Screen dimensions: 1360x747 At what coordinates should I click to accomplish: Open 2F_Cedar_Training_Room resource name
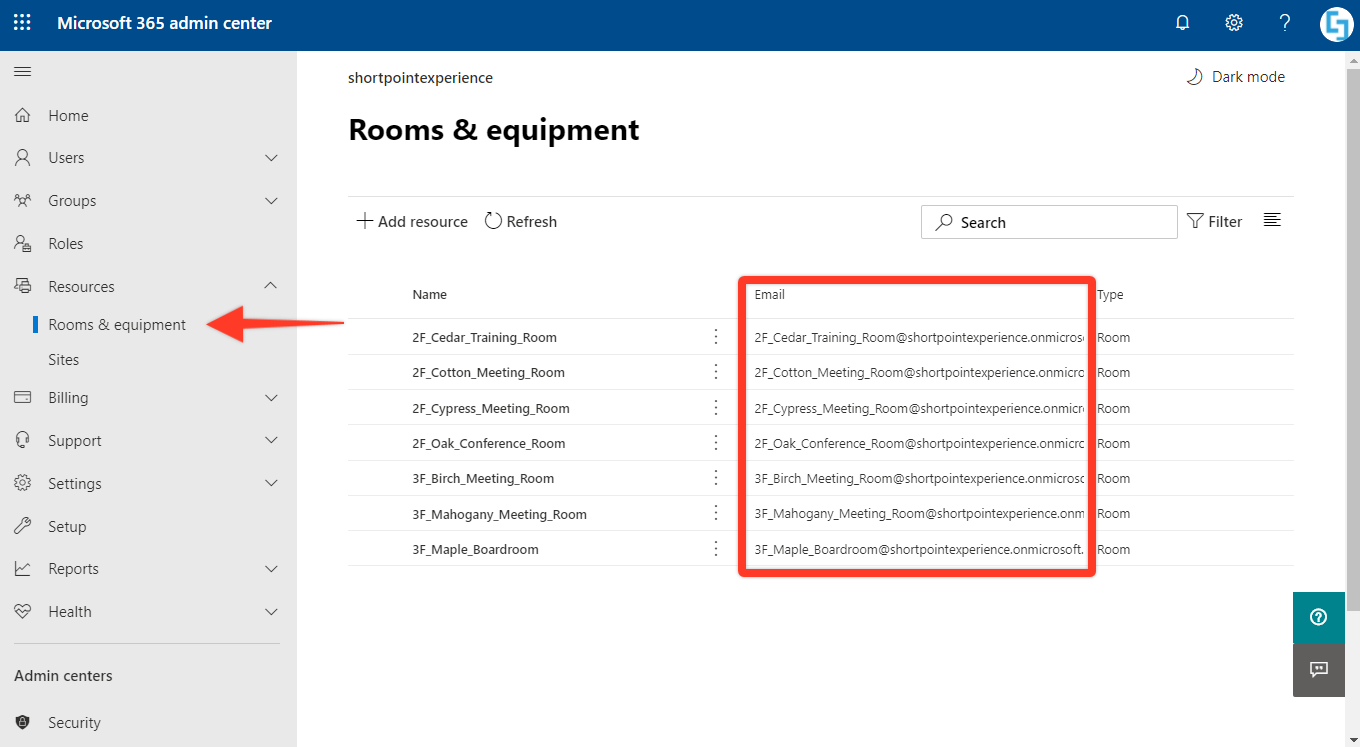pos(484,338)
